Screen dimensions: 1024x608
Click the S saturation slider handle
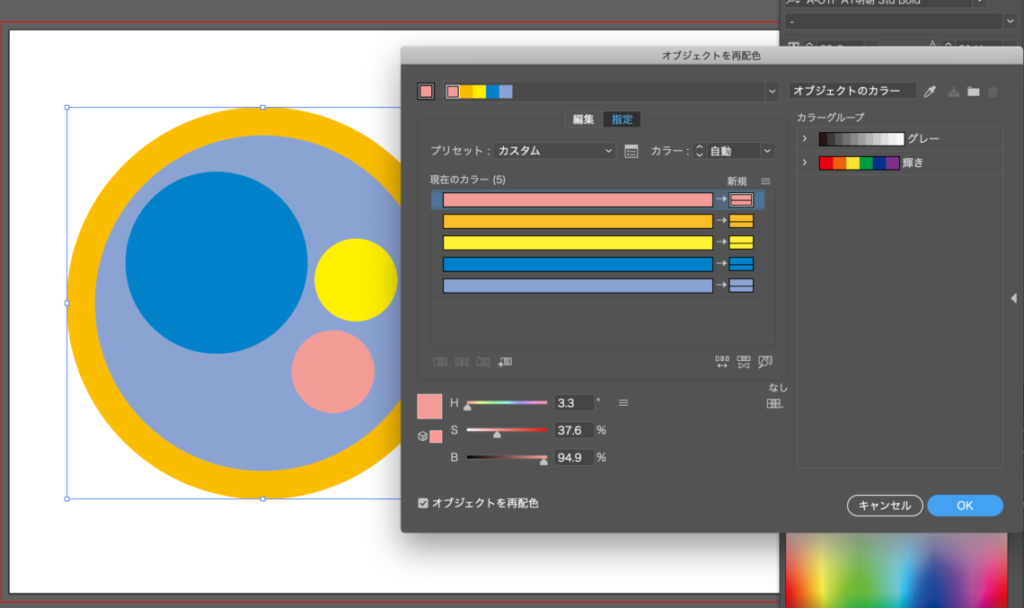coord(497,434)
